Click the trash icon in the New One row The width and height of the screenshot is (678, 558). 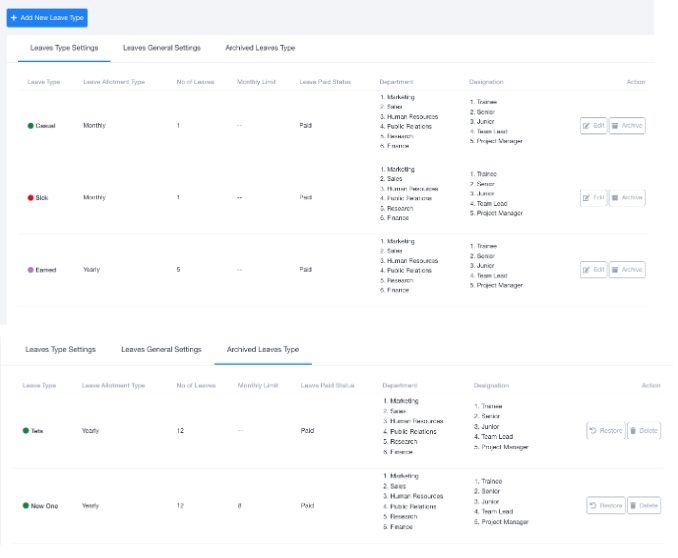[633, 506]
